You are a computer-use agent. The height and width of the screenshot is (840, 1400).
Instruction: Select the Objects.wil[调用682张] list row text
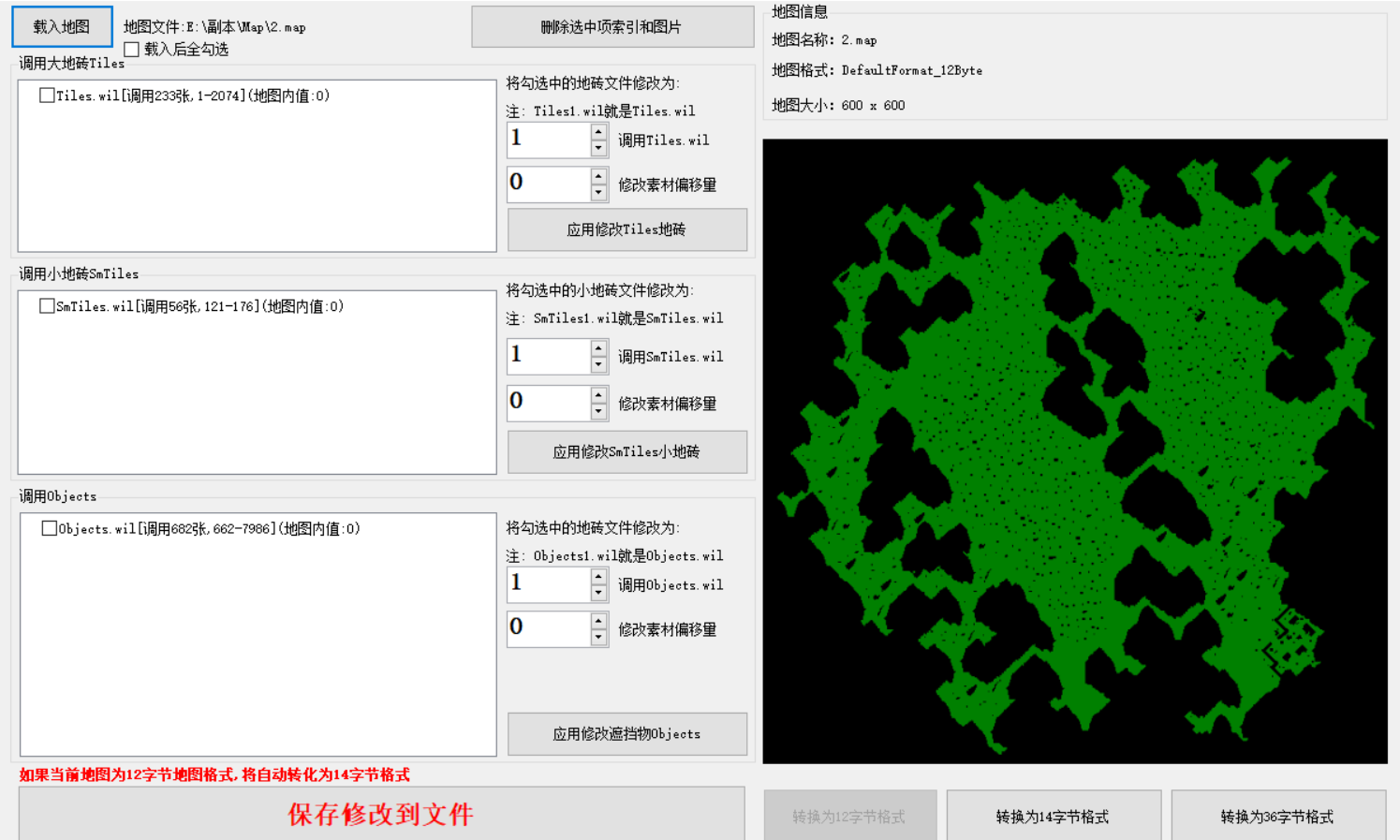[x=210, y=528]
